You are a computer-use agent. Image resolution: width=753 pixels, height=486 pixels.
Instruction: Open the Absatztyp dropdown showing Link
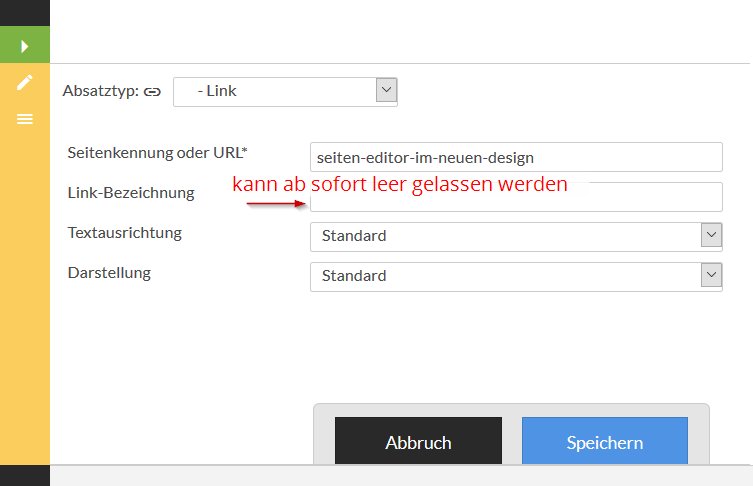tap(285, 91)
